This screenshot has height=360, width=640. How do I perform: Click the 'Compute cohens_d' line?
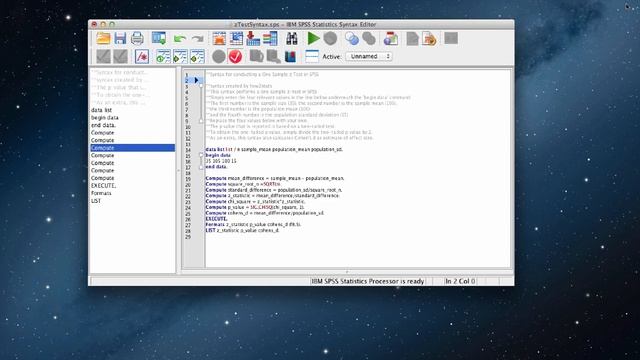264,213
